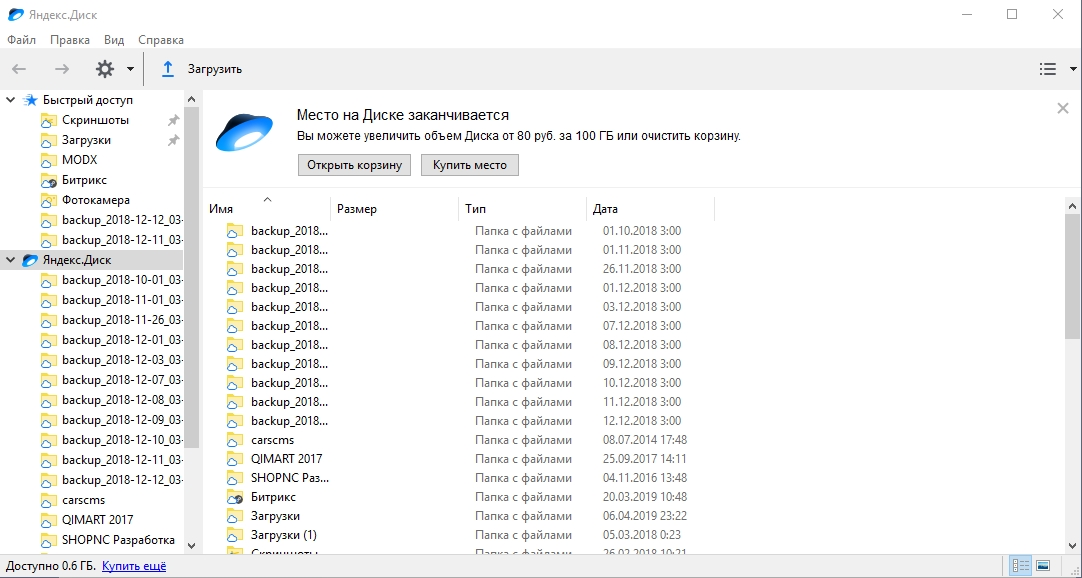Select carscms in the sidebar tree
The width and height of the screenshot is (1082, 578).
(83, 501)
